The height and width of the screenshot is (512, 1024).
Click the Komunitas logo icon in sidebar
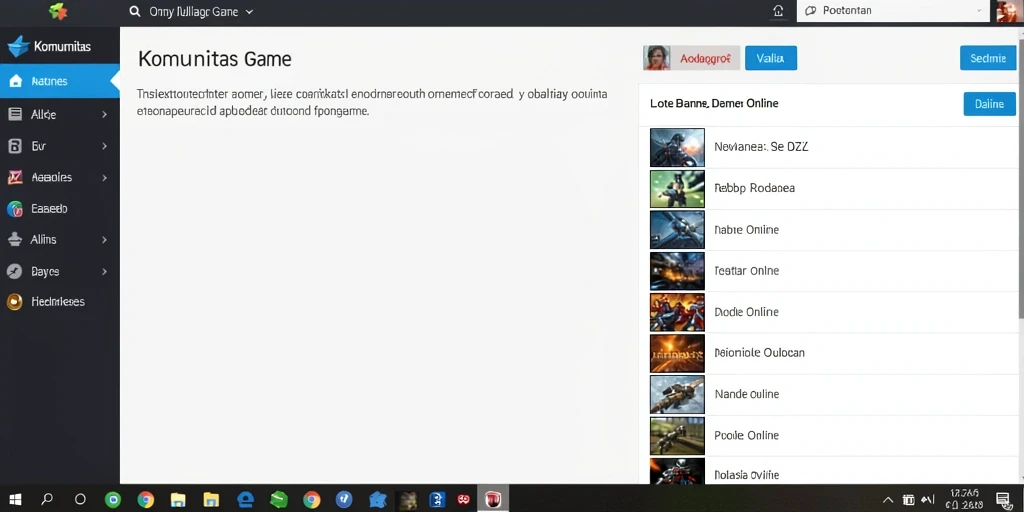pos(18,46)
